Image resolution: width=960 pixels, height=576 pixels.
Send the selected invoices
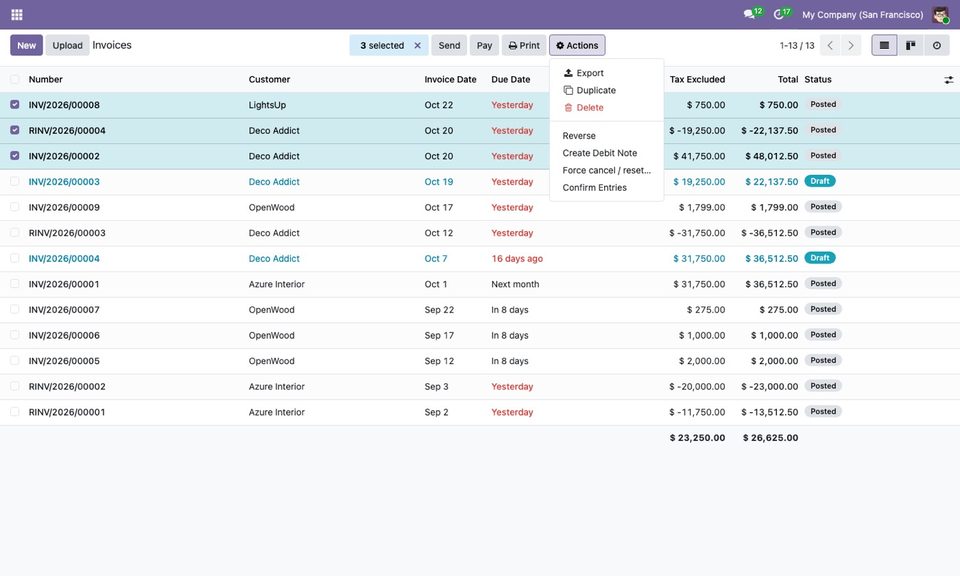449,45
